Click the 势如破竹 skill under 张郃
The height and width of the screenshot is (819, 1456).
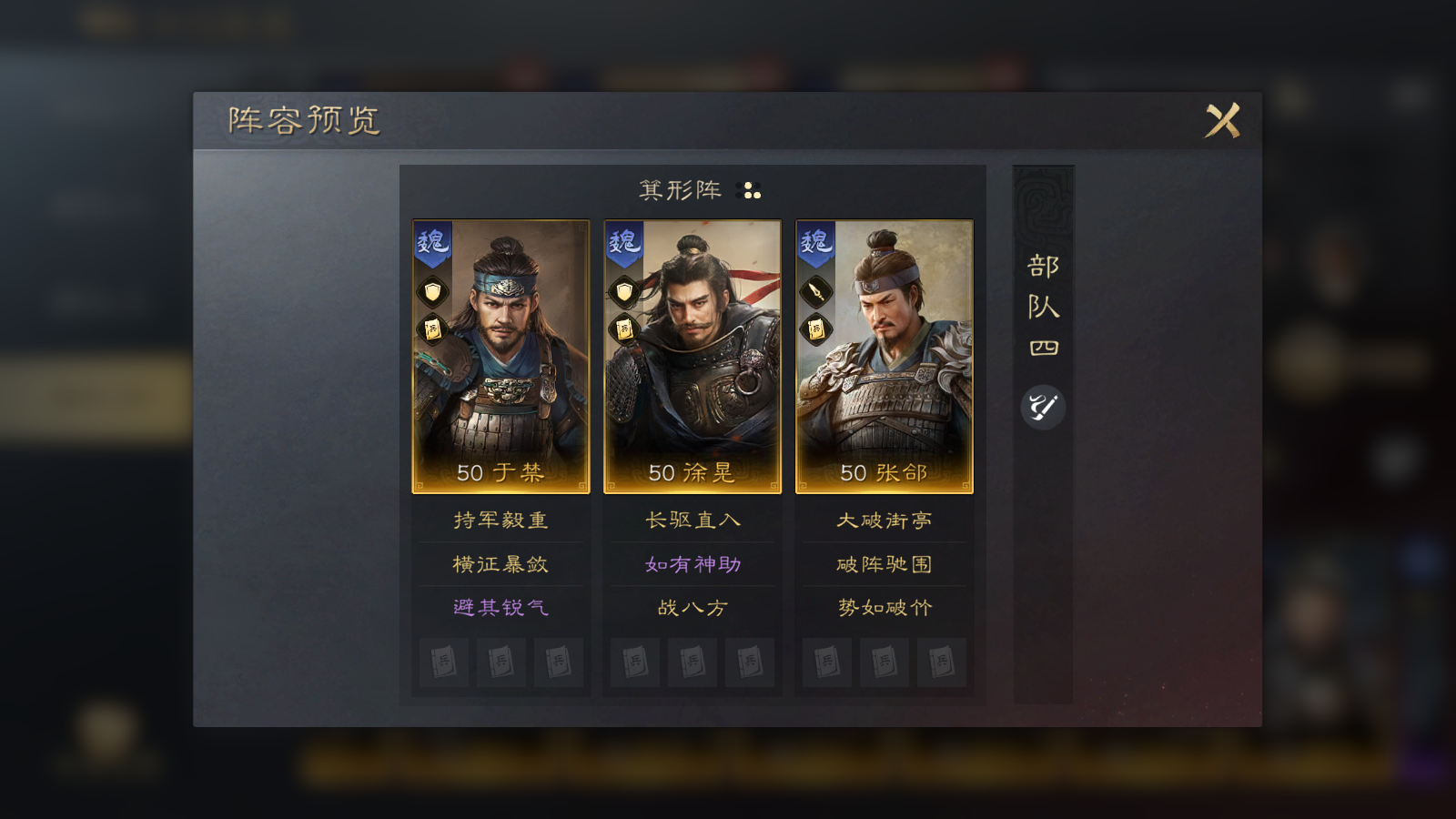click(885, 607)
